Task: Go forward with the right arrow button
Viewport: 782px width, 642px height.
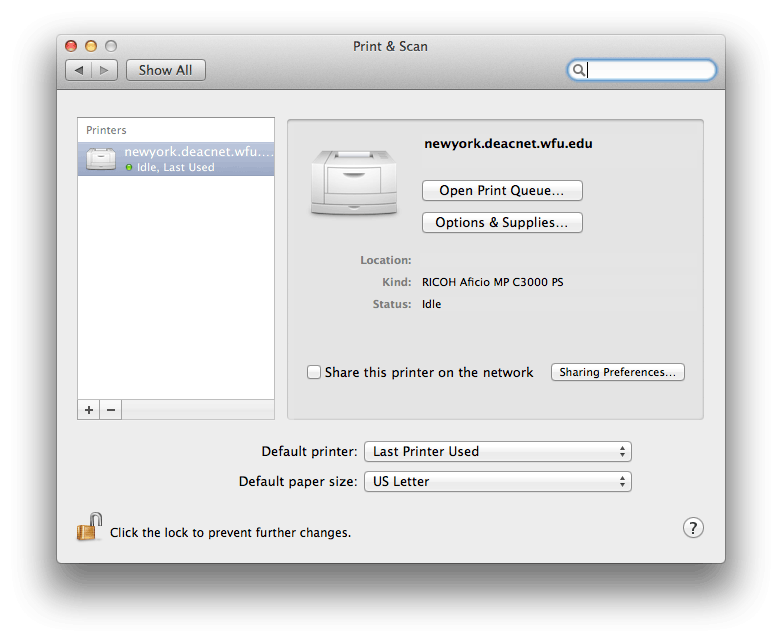Action: (x=104, y=70)
